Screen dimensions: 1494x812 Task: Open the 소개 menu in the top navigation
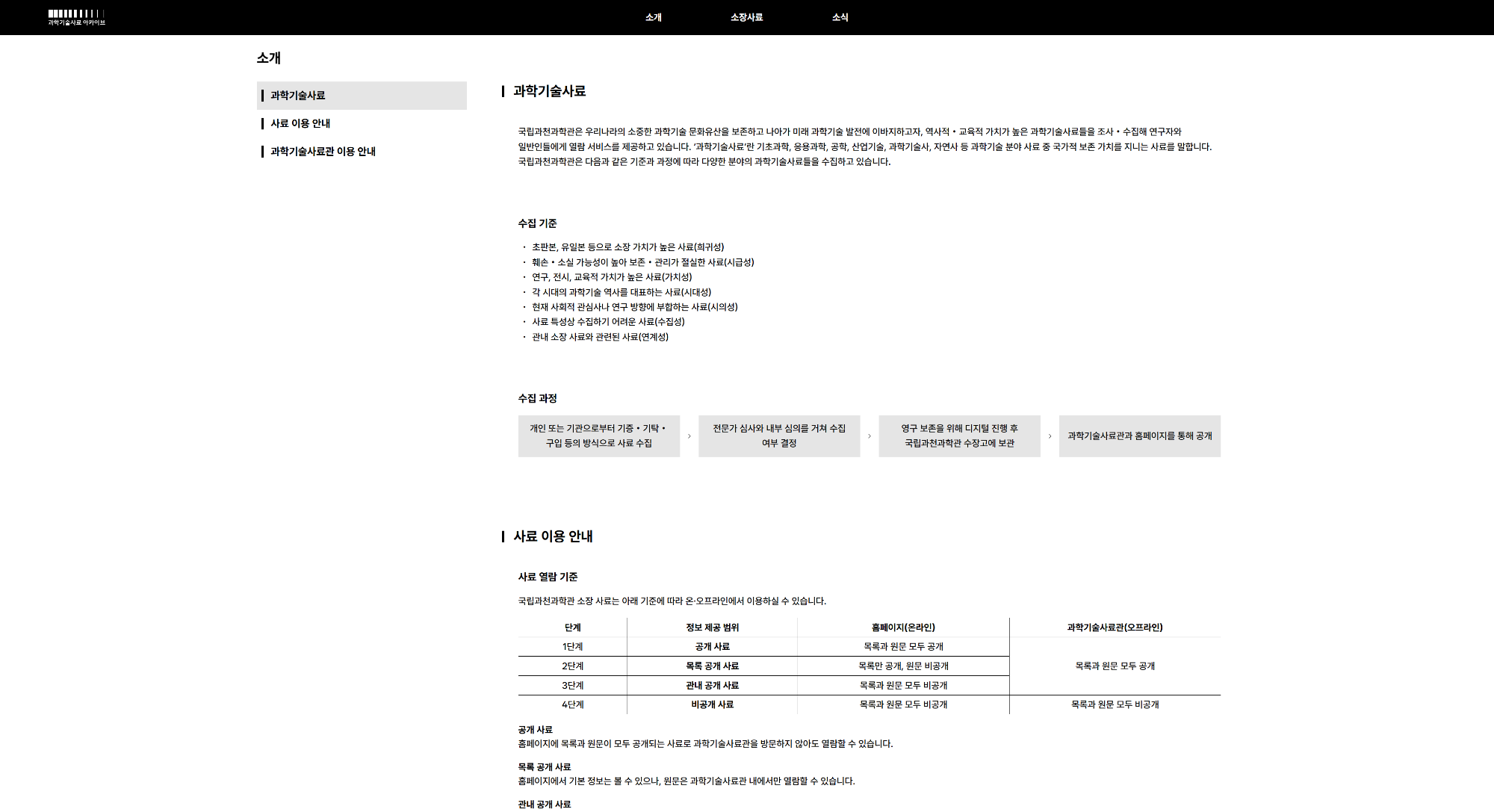(654, 17)
